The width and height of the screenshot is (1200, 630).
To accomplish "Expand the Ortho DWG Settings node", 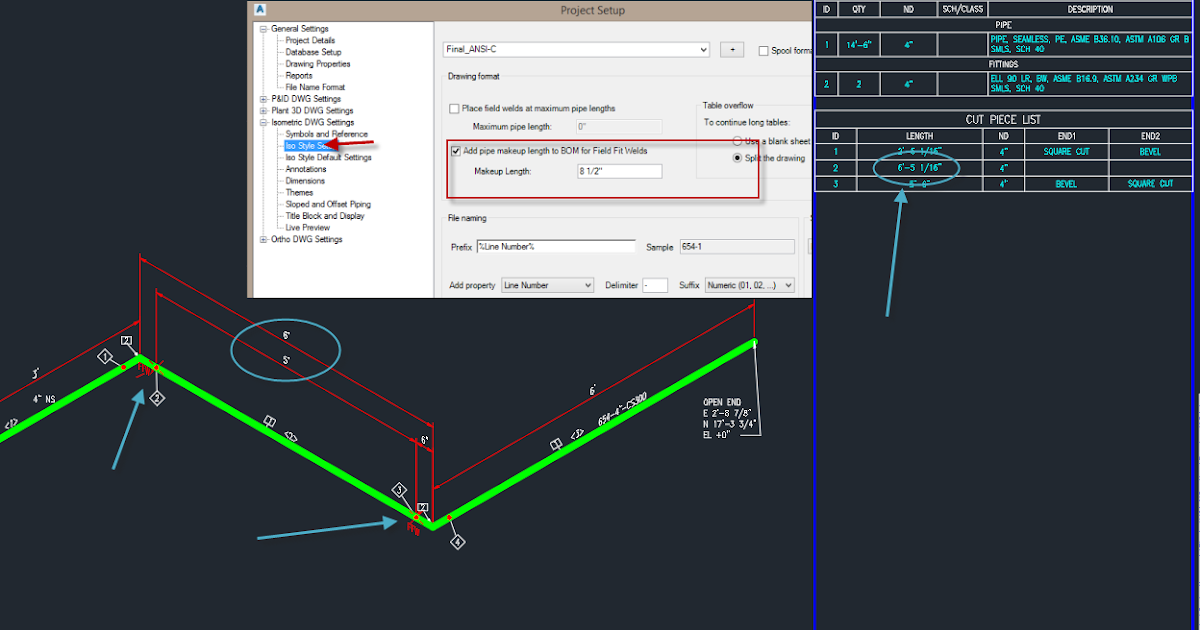I will coord(261,238).
